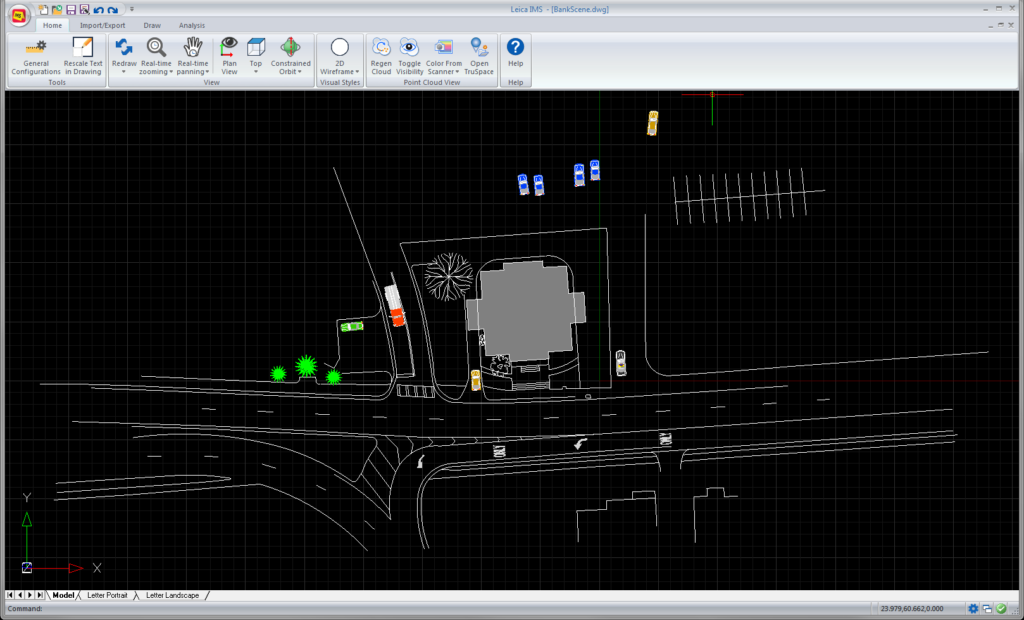Select the Home ribbon tab
This screenshot has width=1024, height=620.
tap(52, 25)
